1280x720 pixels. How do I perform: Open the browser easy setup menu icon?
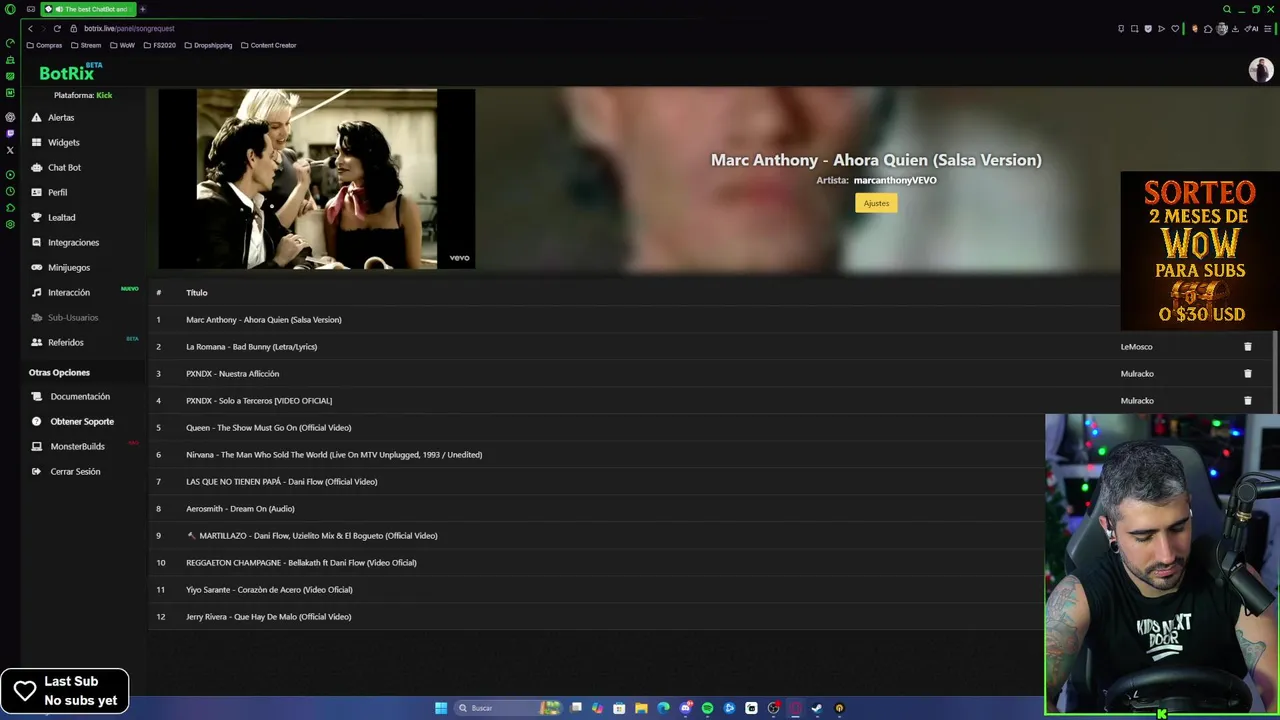tap(1269, 28)
